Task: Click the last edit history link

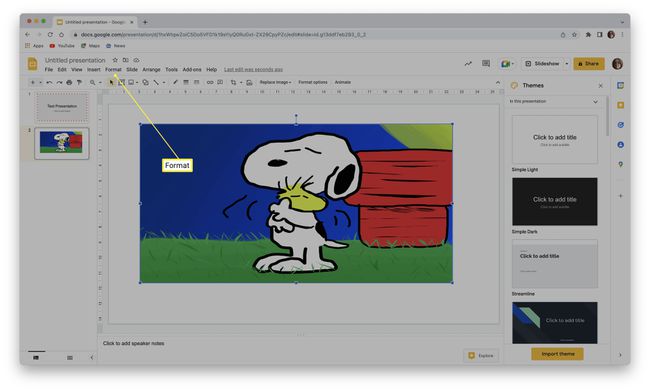Action: tap(253, 70)
